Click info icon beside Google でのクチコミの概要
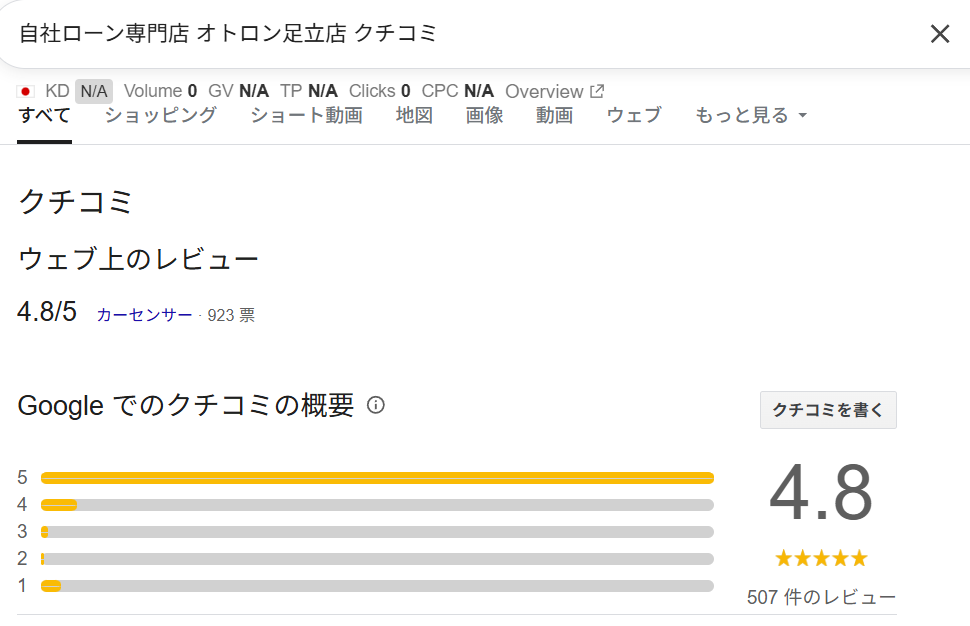 [x=376, y=405]
